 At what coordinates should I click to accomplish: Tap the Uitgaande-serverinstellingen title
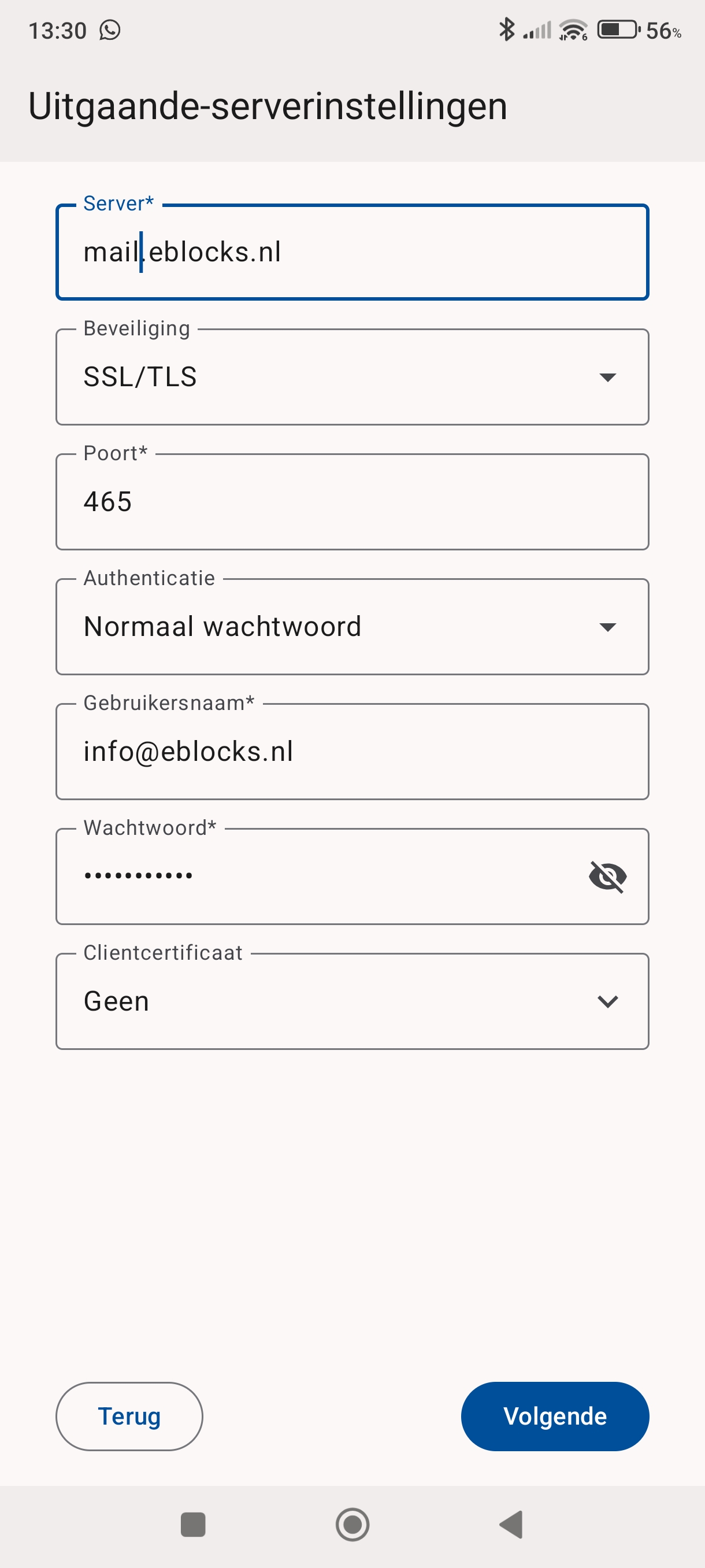pyautogui.click(x=268, y=106)
